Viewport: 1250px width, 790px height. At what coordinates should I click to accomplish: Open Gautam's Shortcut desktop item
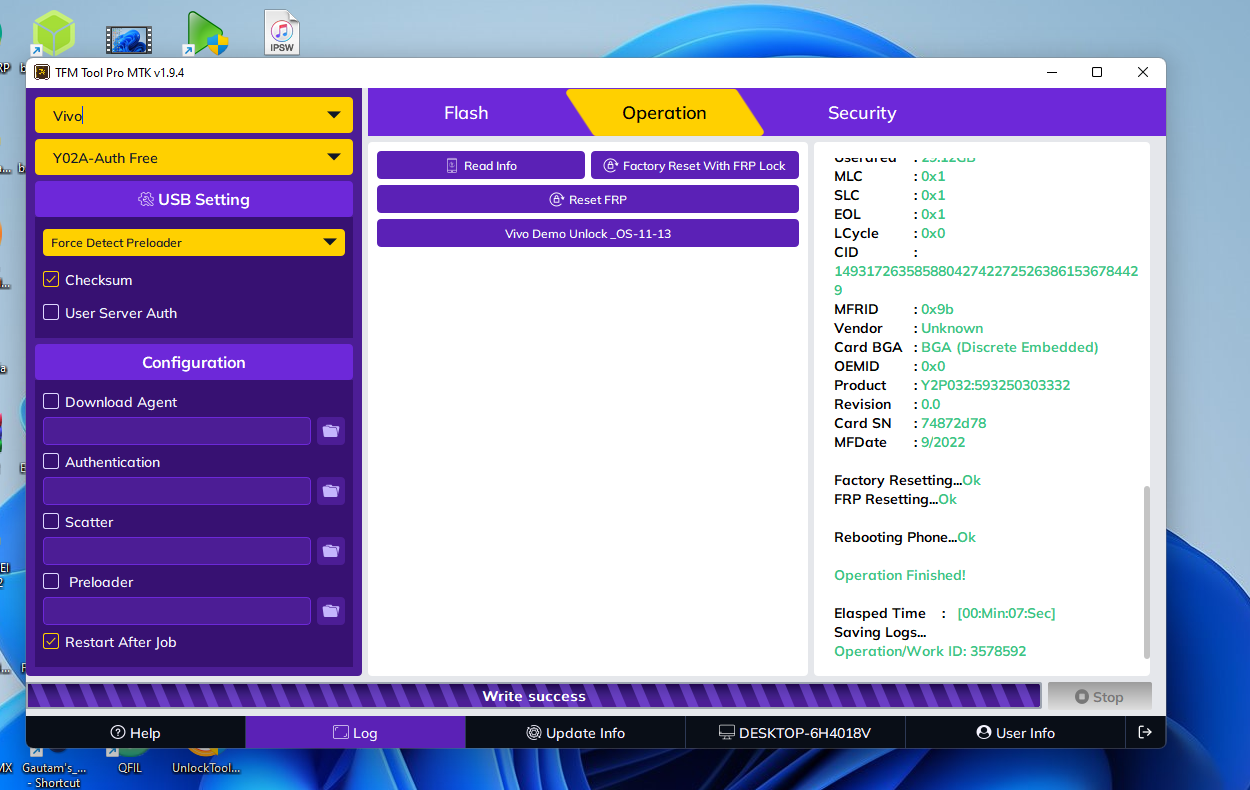54,768
